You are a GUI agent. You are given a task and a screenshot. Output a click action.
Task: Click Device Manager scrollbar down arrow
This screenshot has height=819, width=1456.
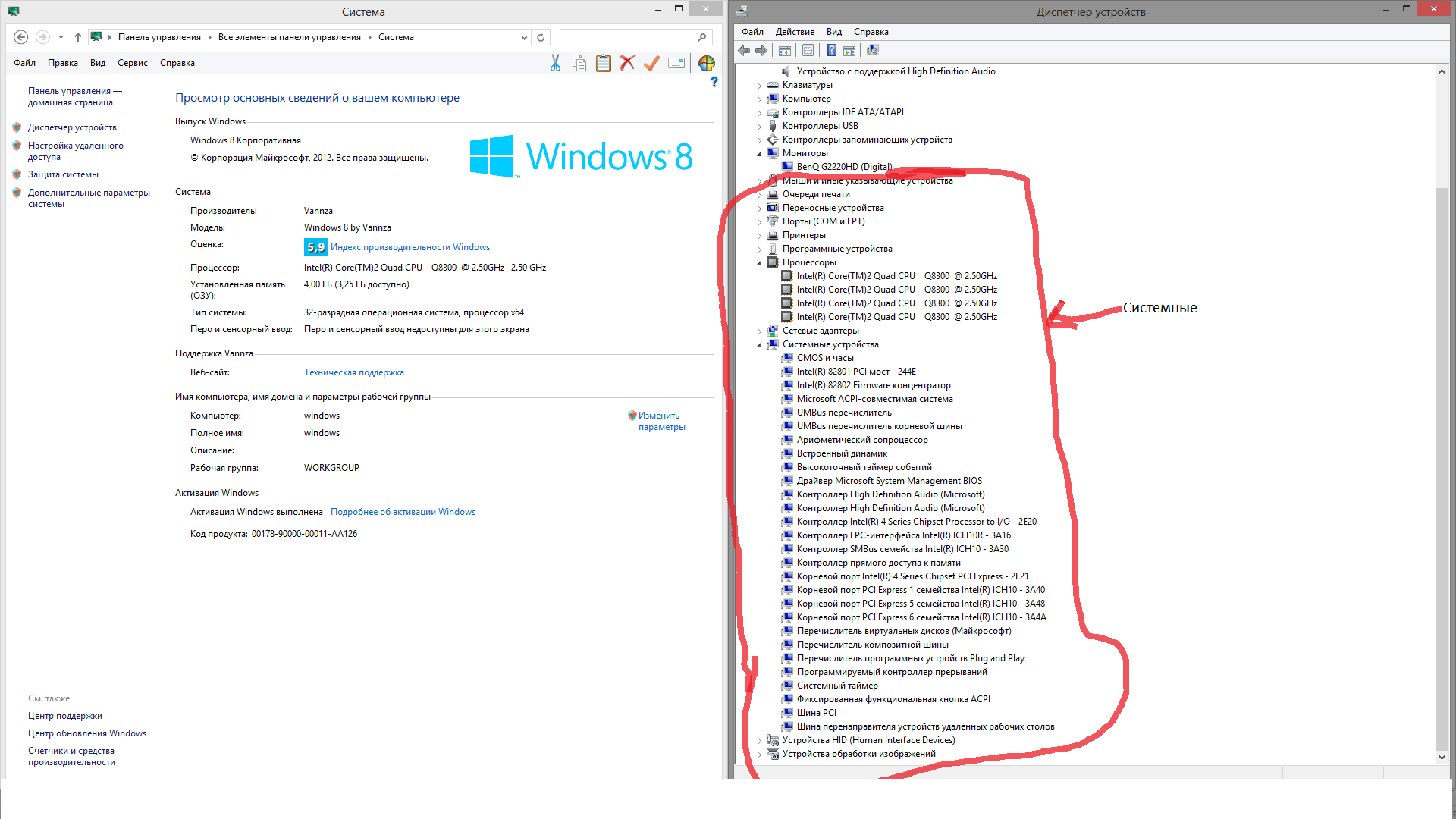pyautogui.click(x=1442, y=757)
